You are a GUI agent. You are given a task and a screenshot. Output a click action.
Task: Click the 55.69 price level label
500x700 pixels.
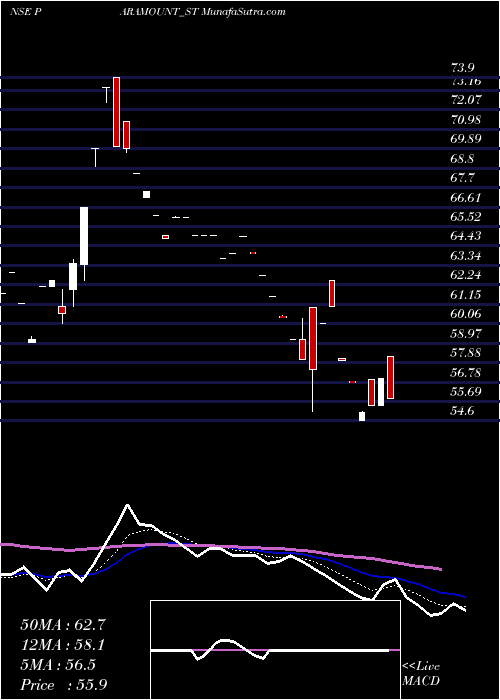pyautogui.click(x=467, y=392)
